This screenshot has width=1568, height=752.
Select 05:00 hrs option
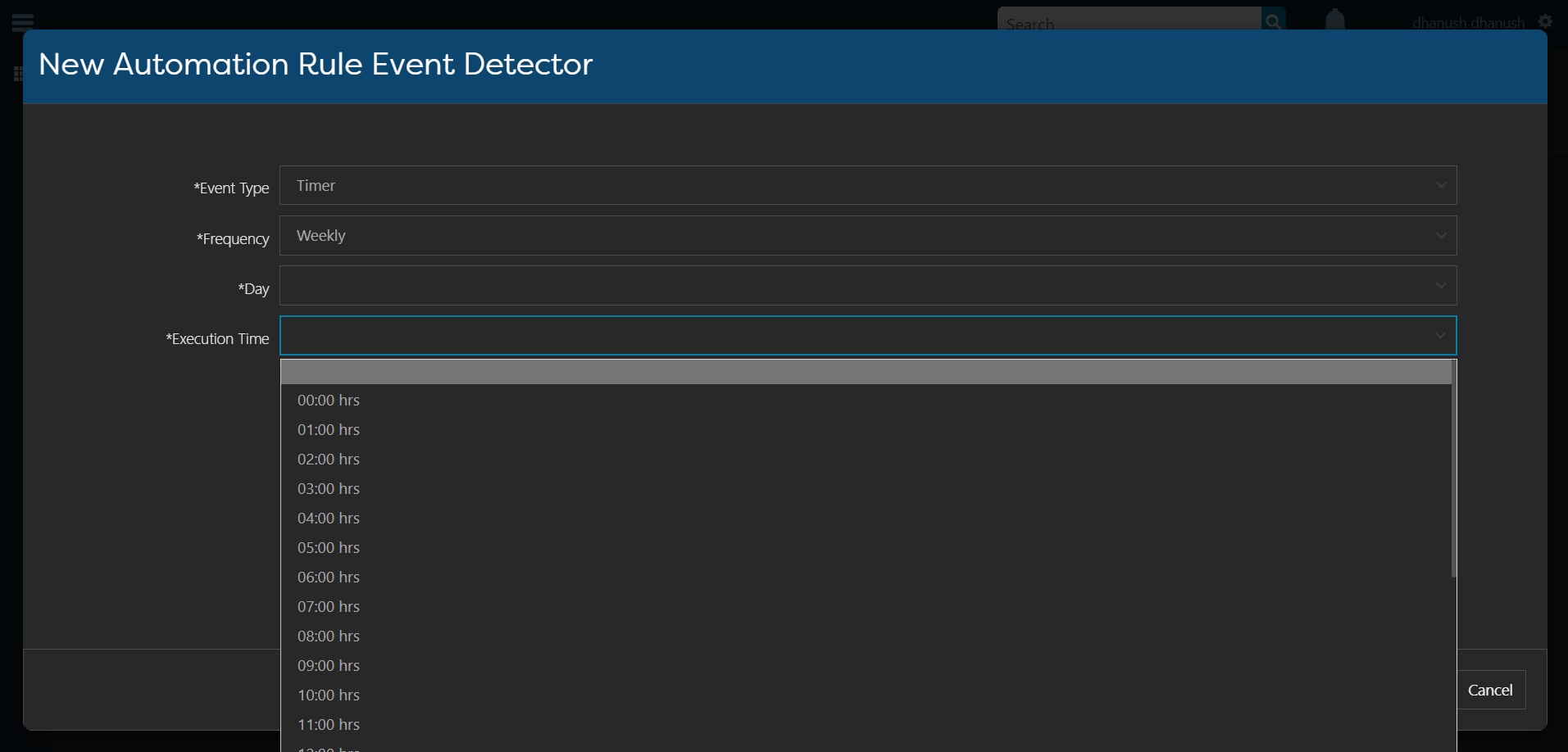pos(328,547)
